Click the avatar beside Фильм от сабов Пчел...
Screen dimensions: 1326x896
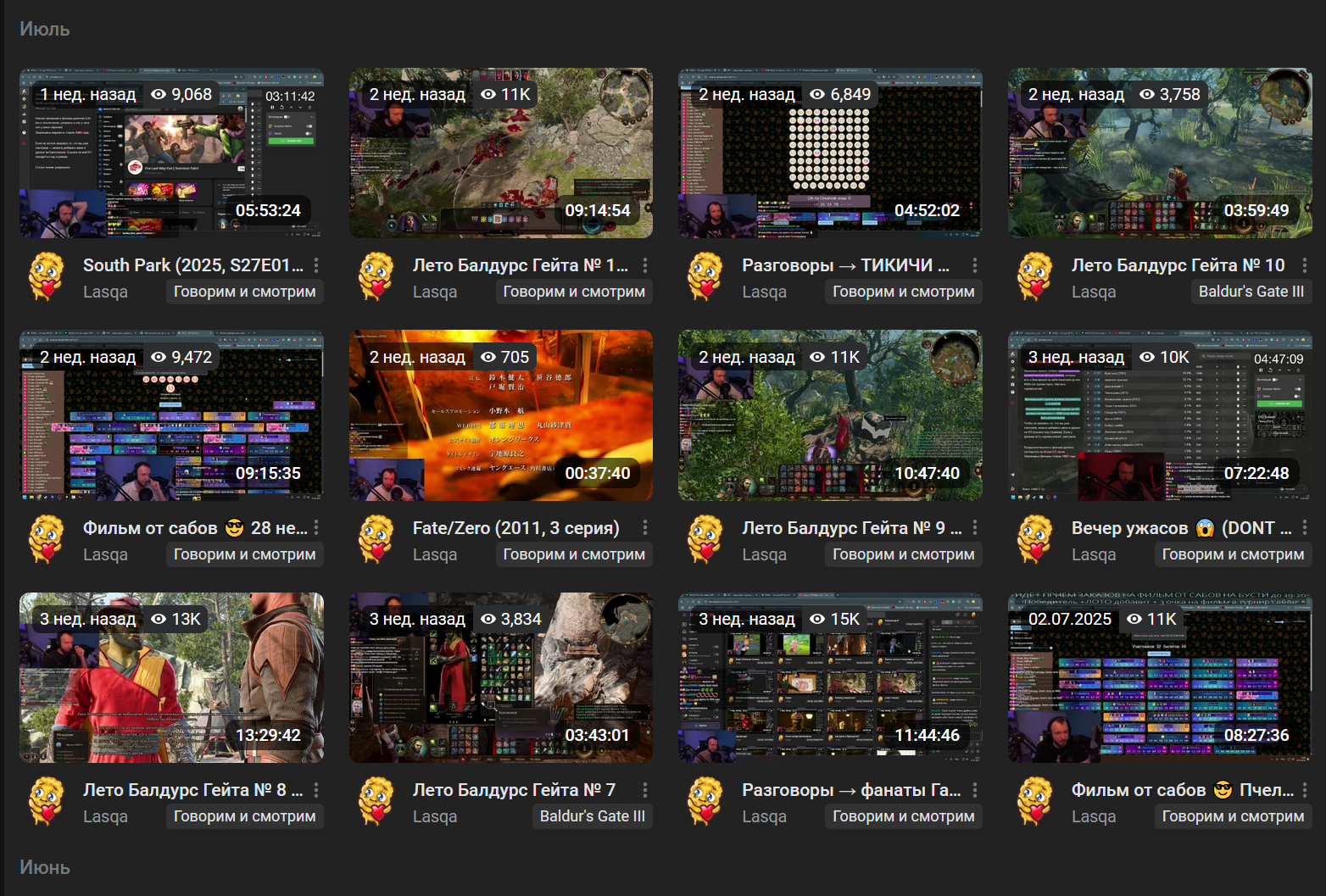click(1035, 802)
